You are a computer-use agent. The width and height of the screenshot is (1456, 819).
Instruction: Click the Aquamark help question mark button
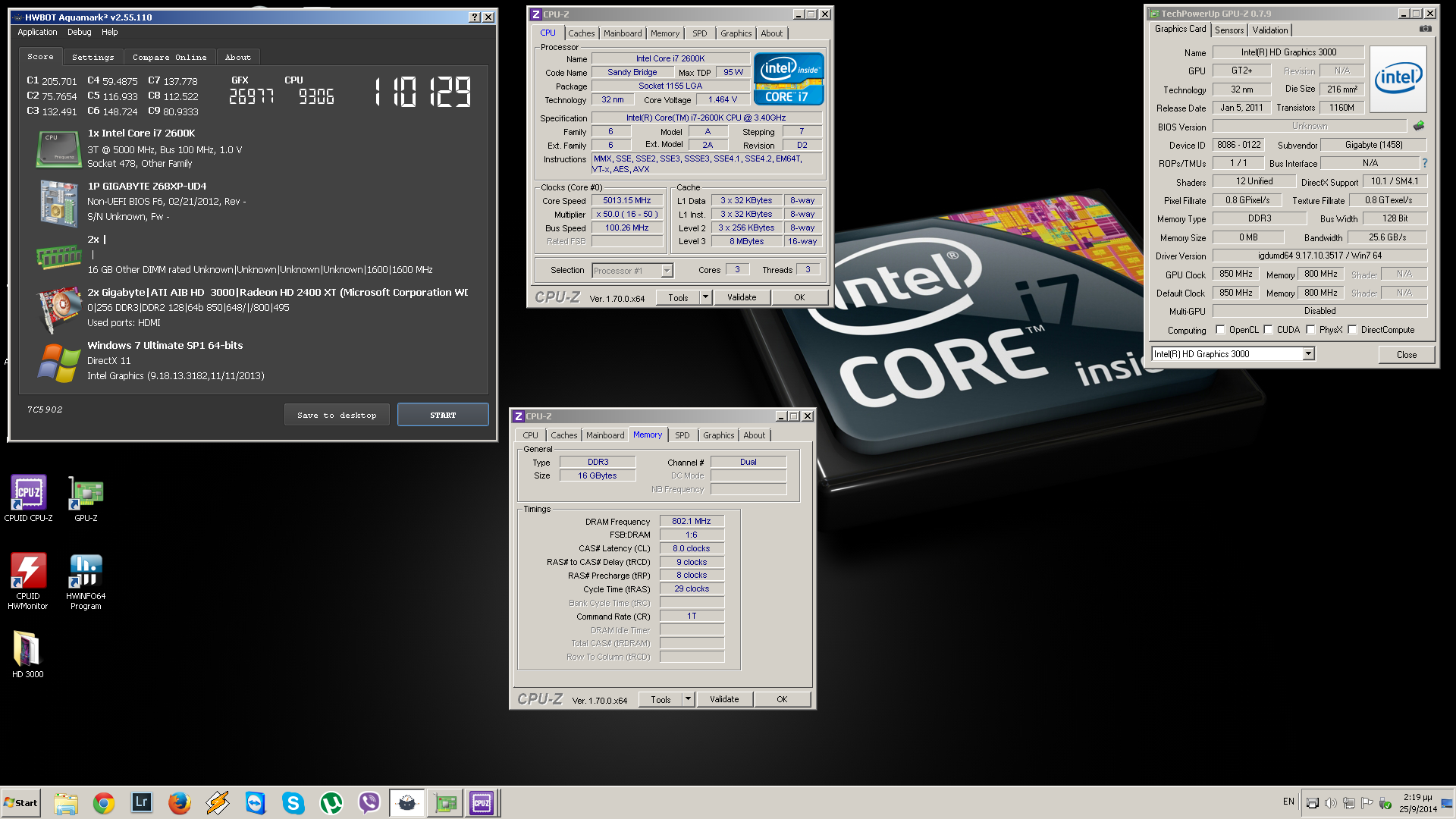click(475, 17)
